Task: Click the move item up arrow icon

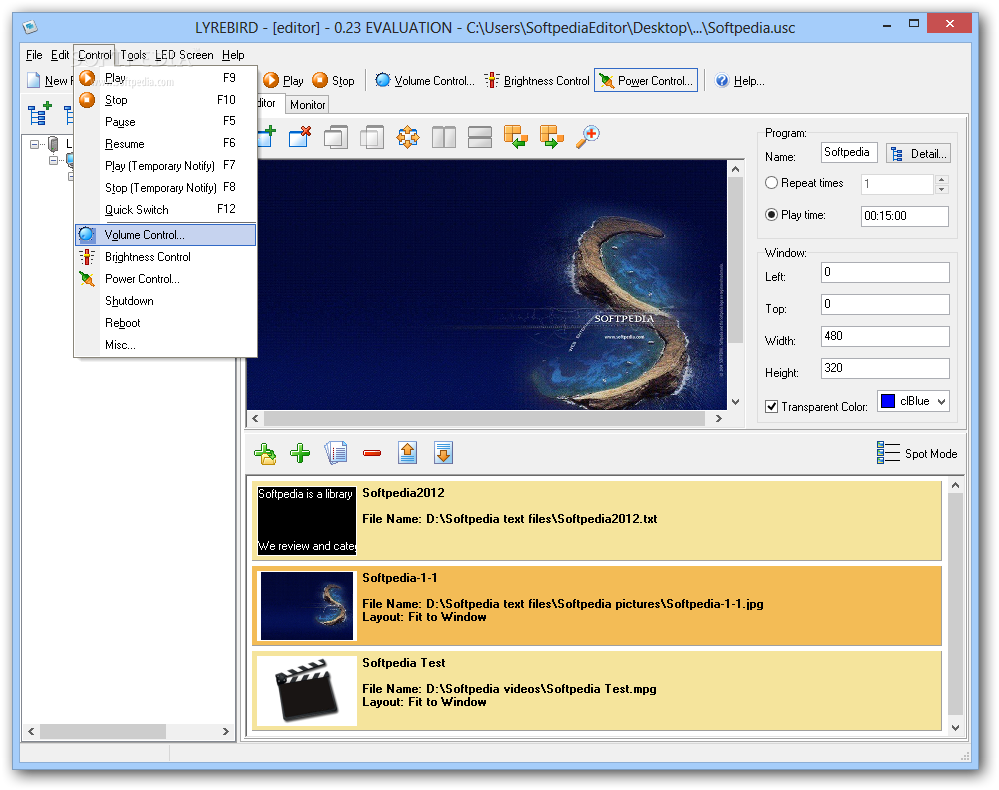Action: point(408,453)
